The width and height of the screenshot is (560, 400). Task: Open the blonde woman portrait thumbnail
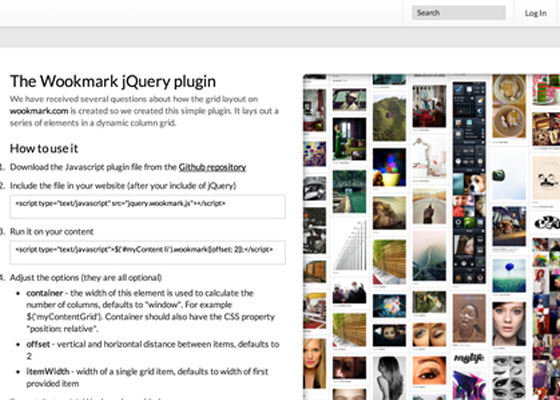click(x=315, y=364)
